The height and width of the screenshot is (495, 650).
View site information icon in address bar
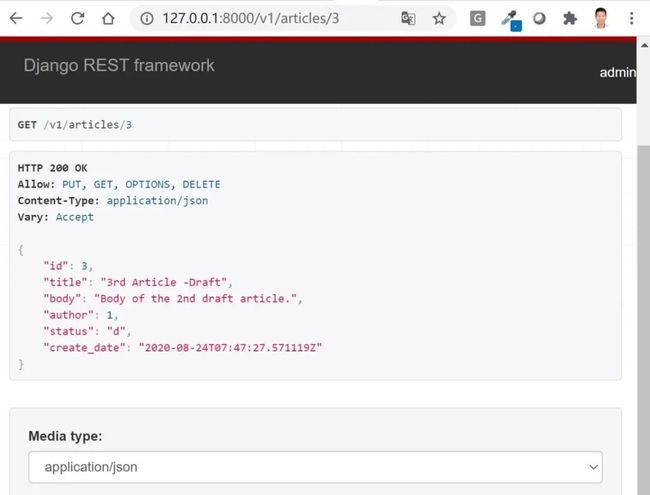pyautogui.click(x=146, y=18)
